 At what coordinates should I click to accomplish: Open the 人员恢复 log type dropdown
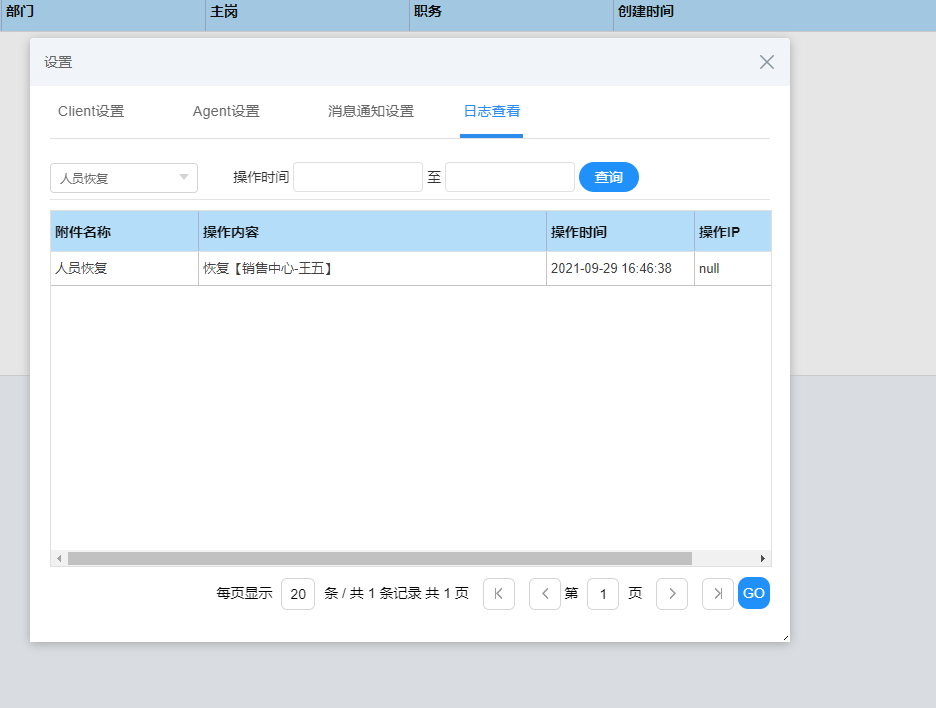pos(124,178)
